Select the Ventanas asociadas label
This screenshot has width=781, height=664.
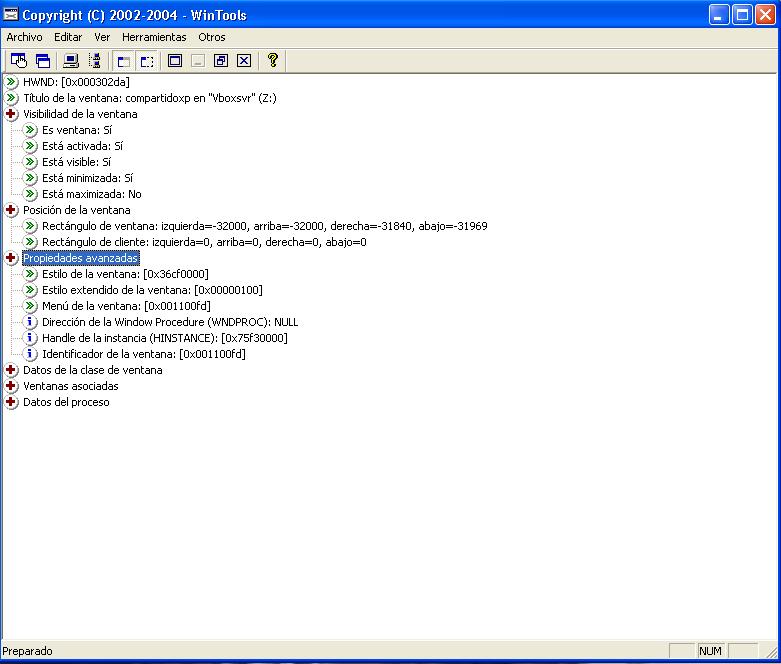pos(71,386)
